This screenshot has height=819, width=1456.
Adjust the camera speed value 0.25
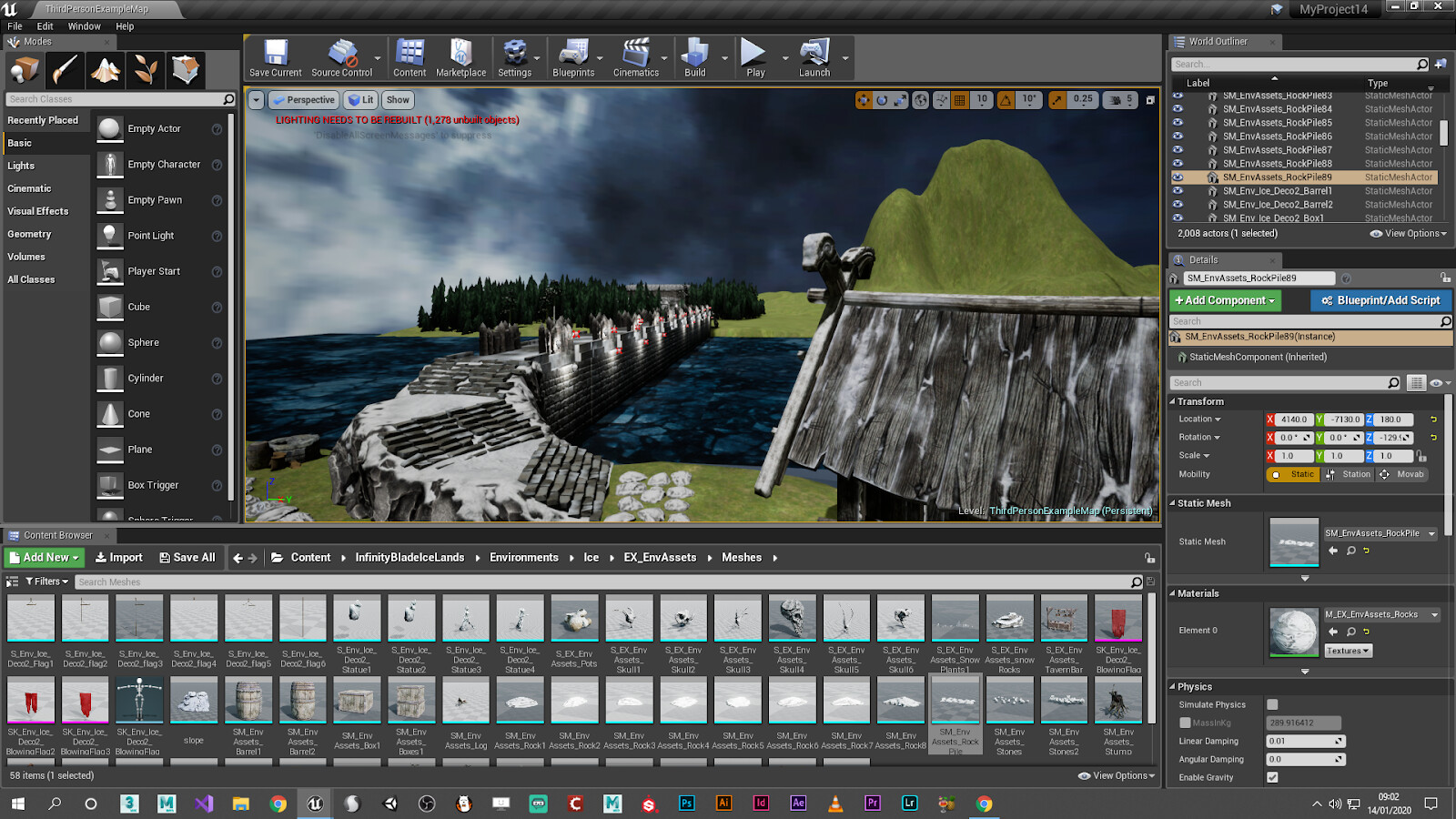click(x=1082, y=100)
